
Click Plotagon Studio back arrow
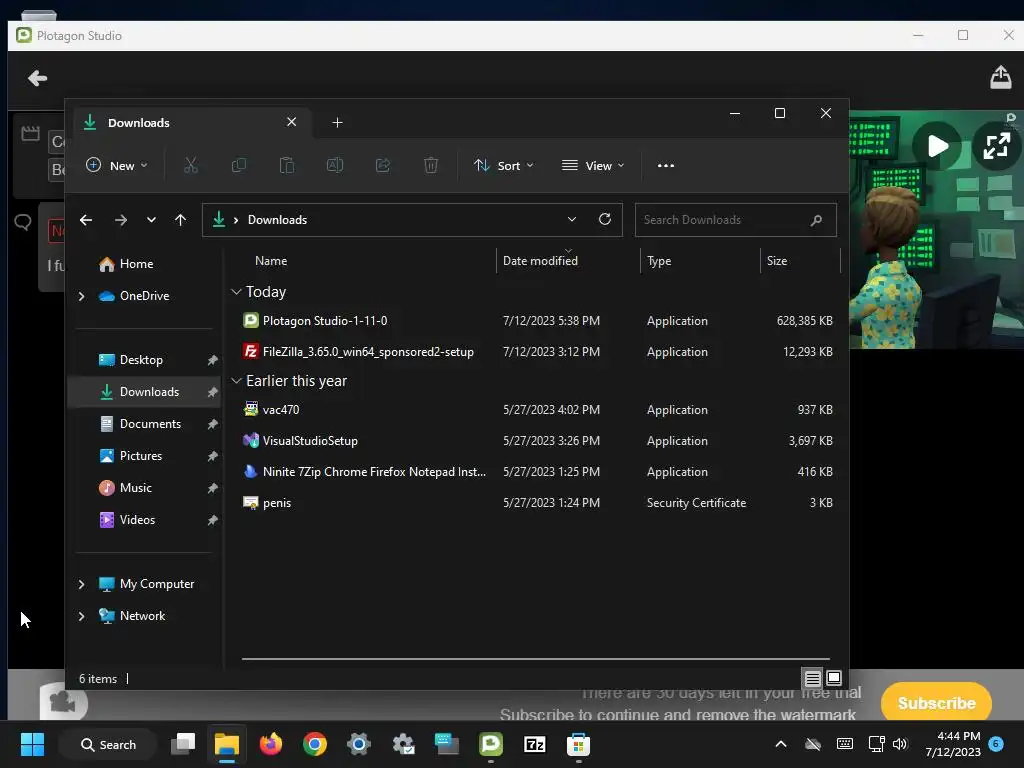38,78
